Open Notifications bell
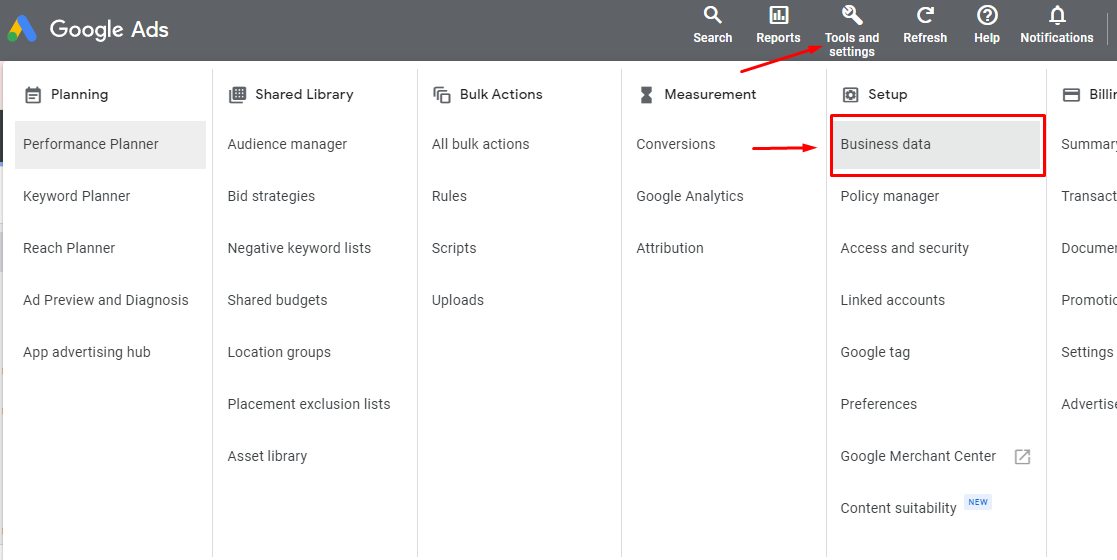This screenshot has height=560, width=1117. click(1056, 25)
